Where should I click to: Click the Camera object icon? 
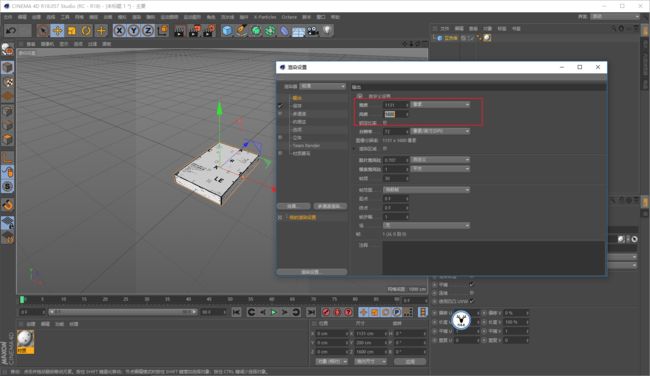(x=313, y=31)
